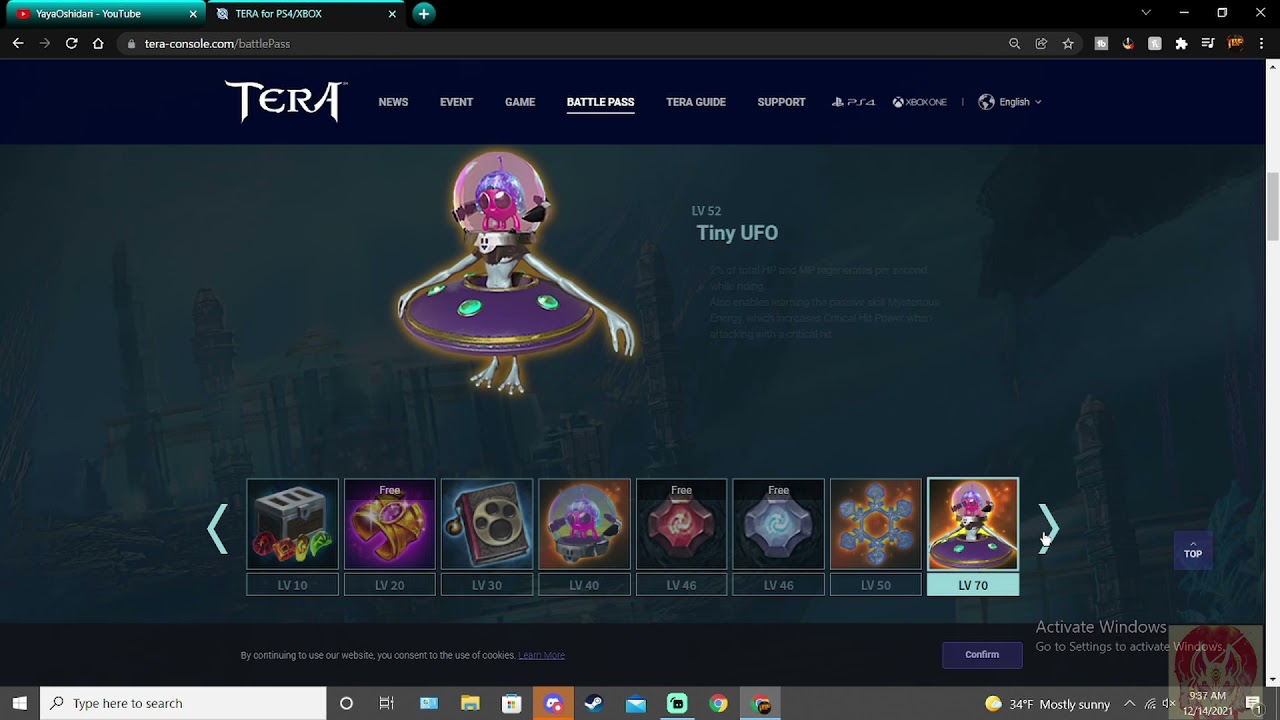Open the Xbox One platform link

click(920, 102)
